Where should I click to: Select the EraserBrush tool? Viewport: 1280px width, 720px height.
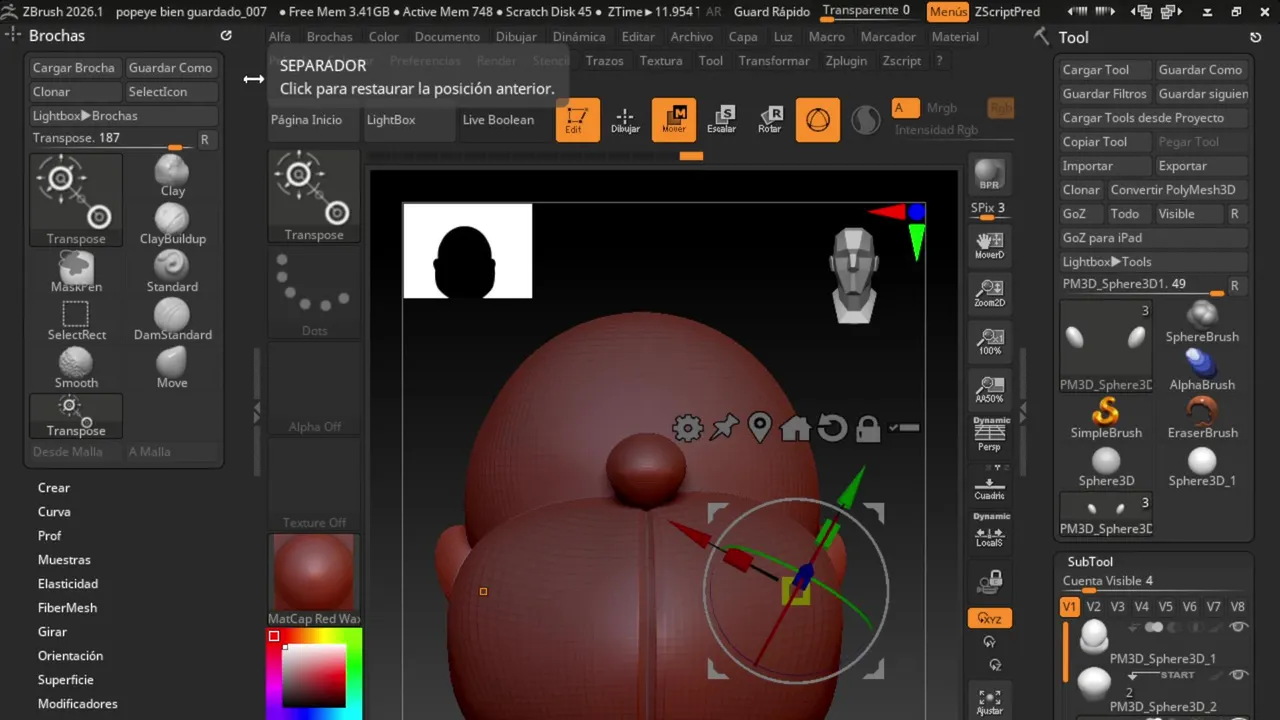coord(1202,416)
